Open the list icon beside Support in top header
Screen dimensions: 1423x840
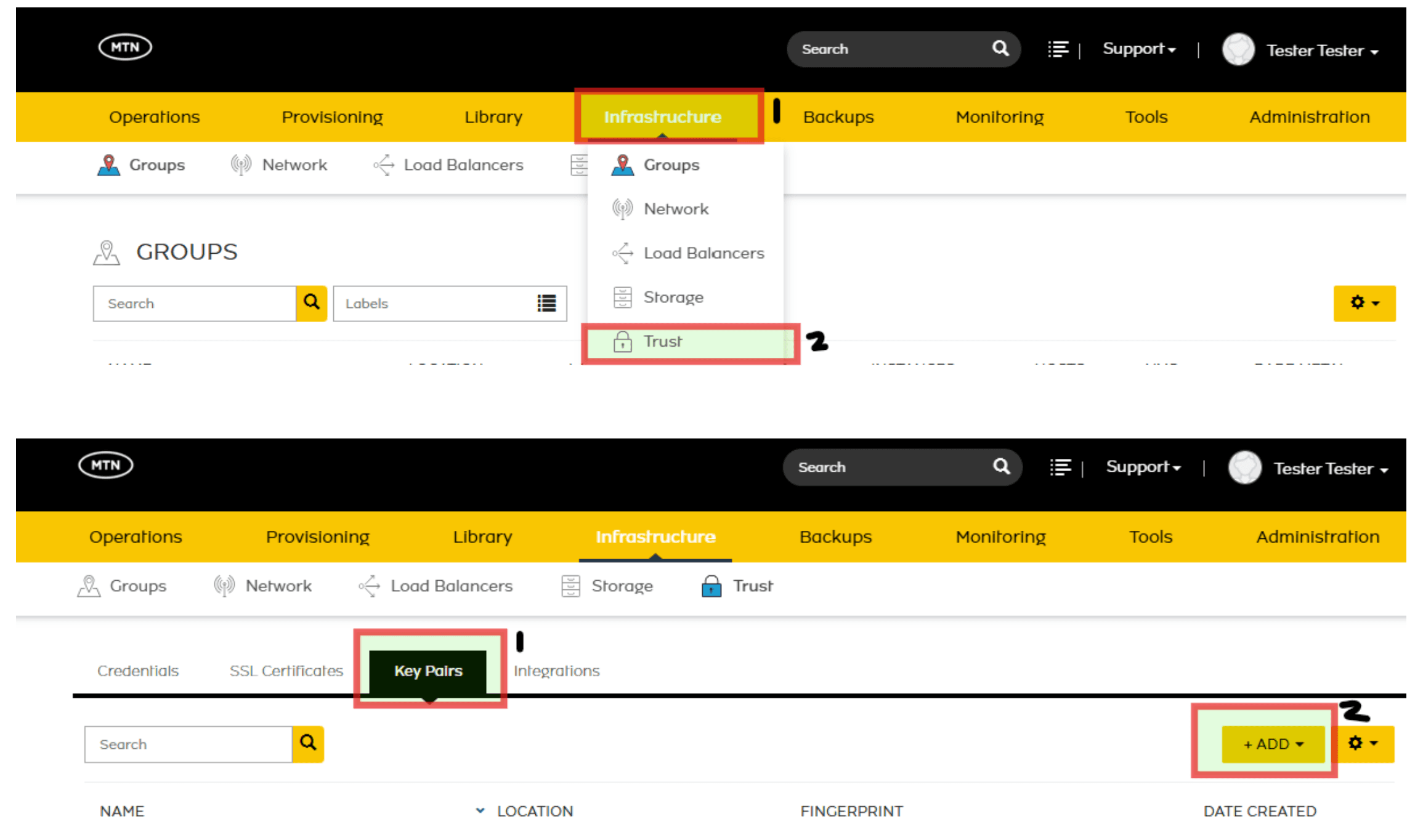click(x=1058, y=49)
